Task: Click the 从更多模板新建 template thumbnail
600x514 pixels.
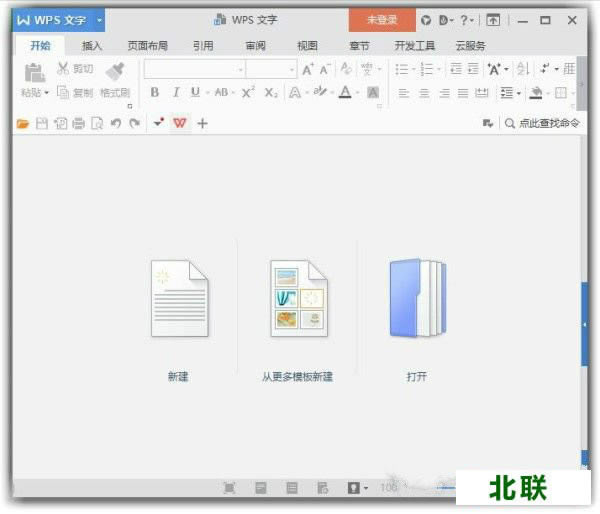Action: click(298, 299)
